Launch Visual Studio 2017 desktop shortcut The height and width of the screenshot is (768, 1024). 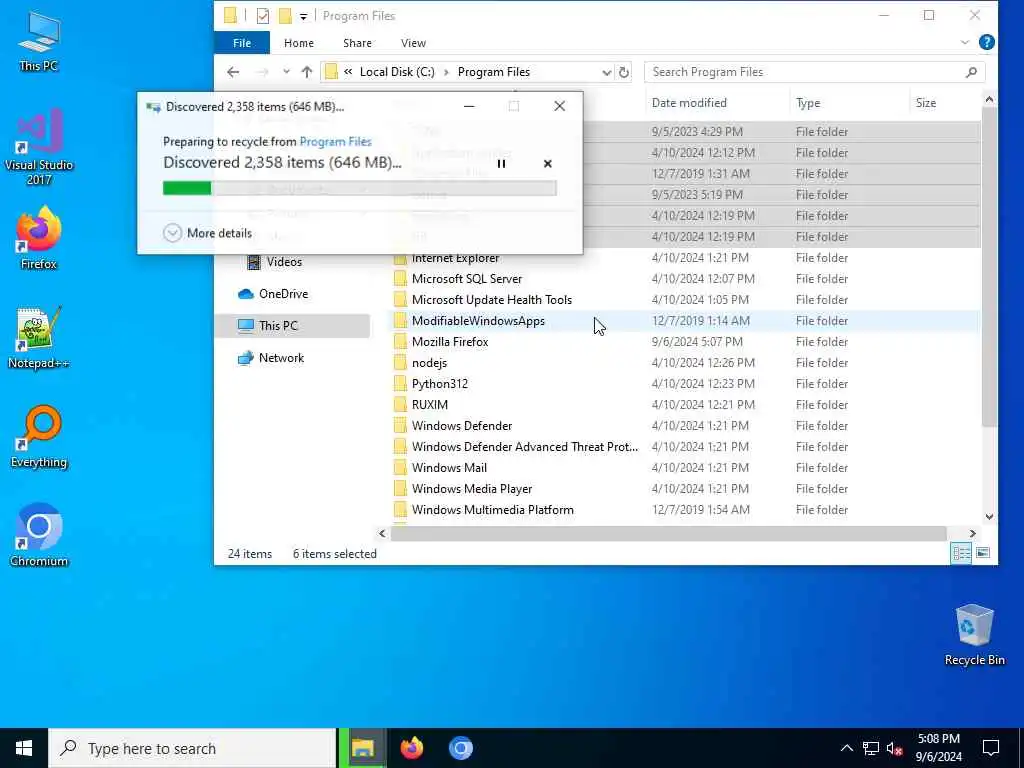tap(39, 148)
